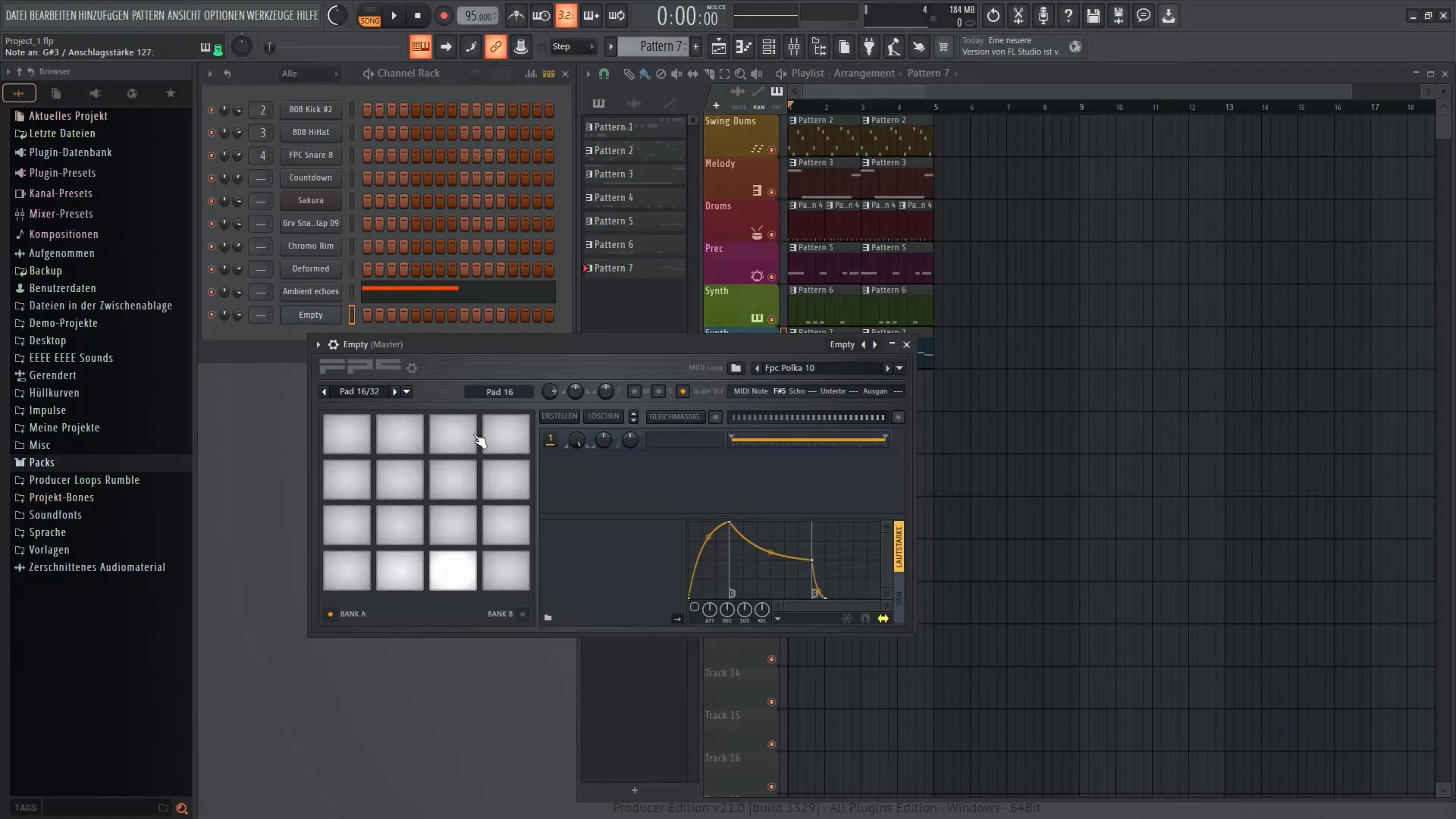1456x819 pixels.
Task: Mute the Sakura channel
Action: click(211, 201)
